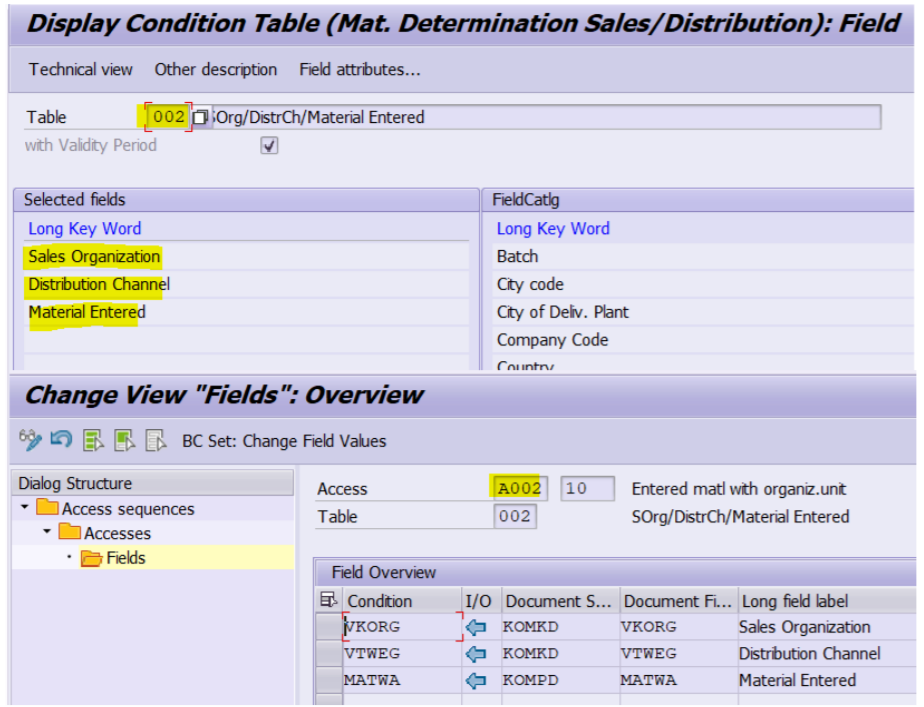Viewport: 924px width, 707px height.
Task: Click the Select All toolbar icon
Action: tap(94, 440)
